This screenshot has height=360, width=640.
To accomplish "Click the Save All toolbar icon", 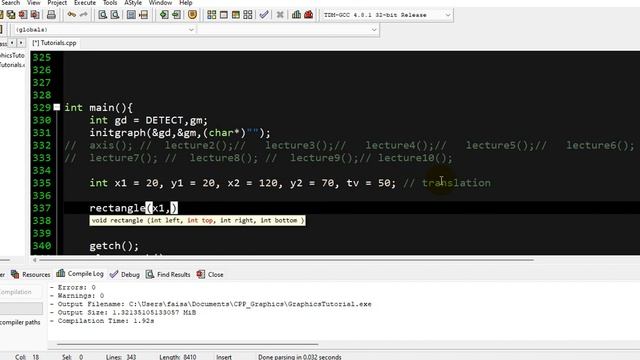I will (x=11, y=15).
